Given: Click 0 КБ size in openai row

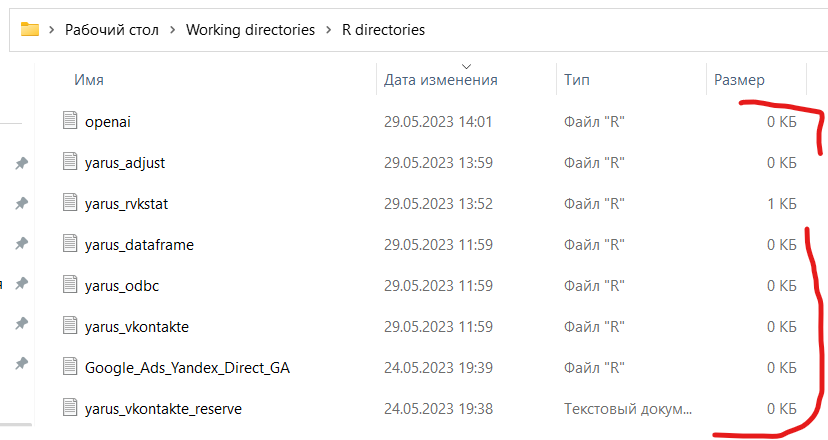Looking at the screenshot, I should coord(782,122).
